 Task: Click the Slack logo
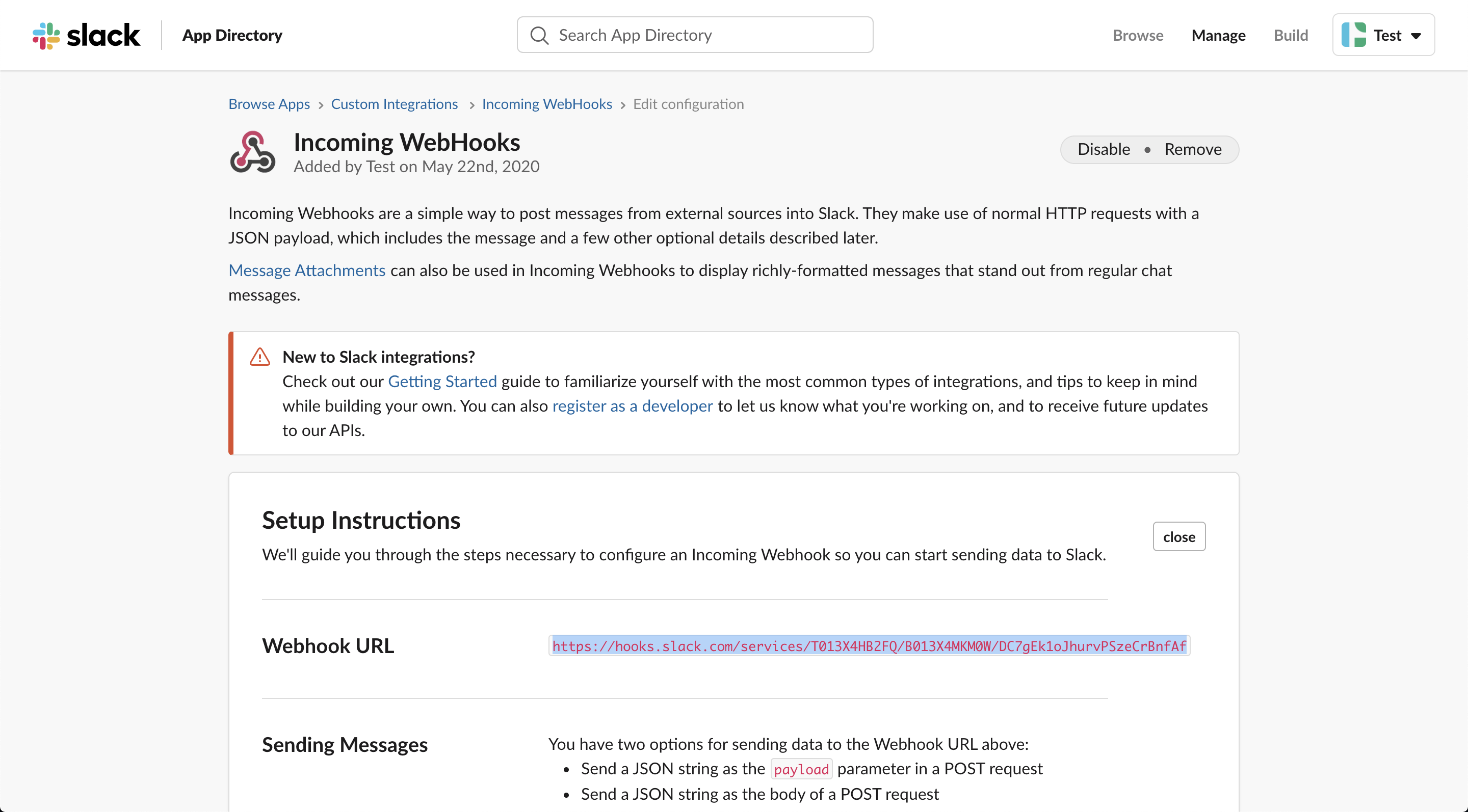click(86, 35)
